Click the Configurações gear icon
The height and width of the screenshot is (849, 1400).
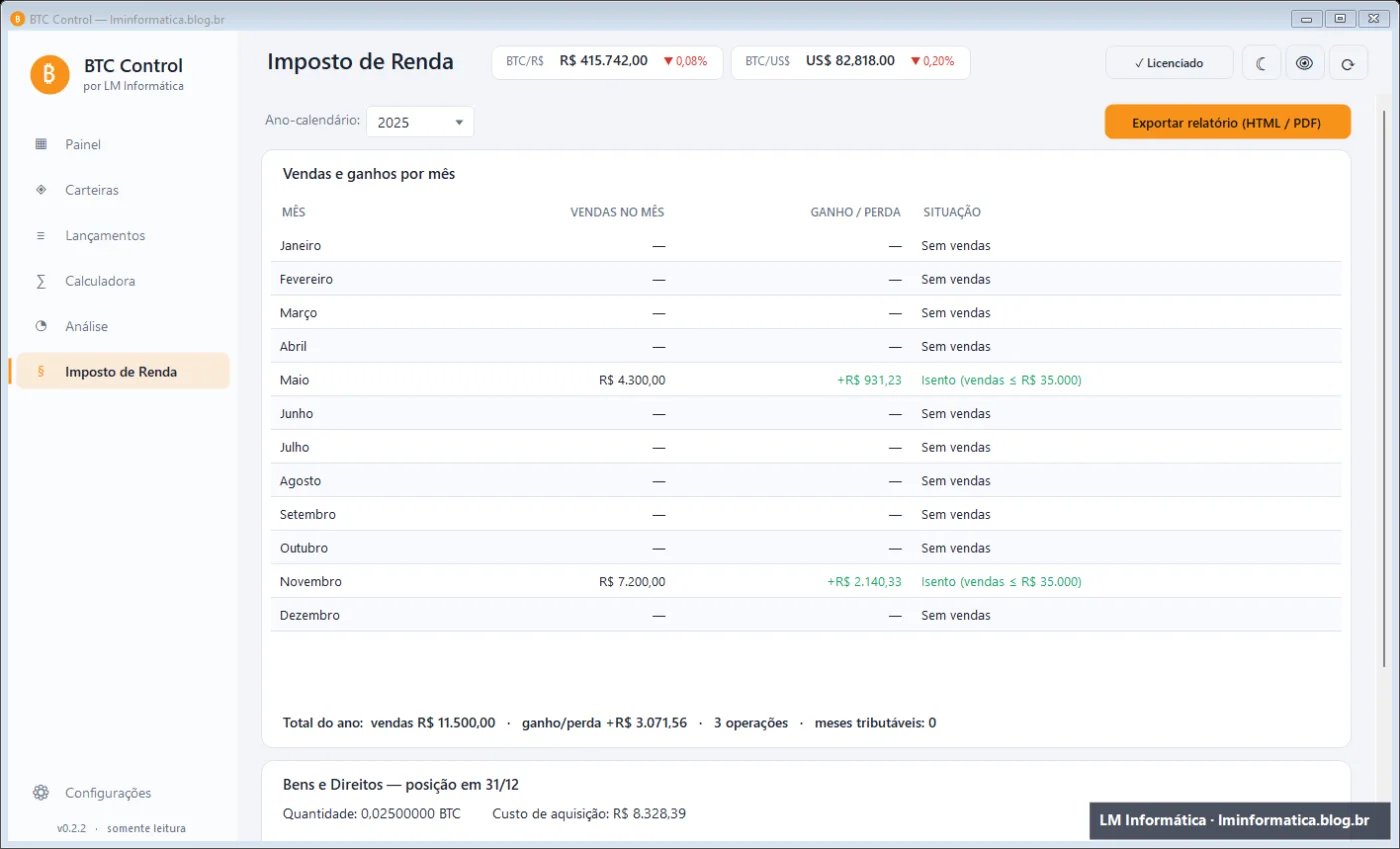click(41, 793)
